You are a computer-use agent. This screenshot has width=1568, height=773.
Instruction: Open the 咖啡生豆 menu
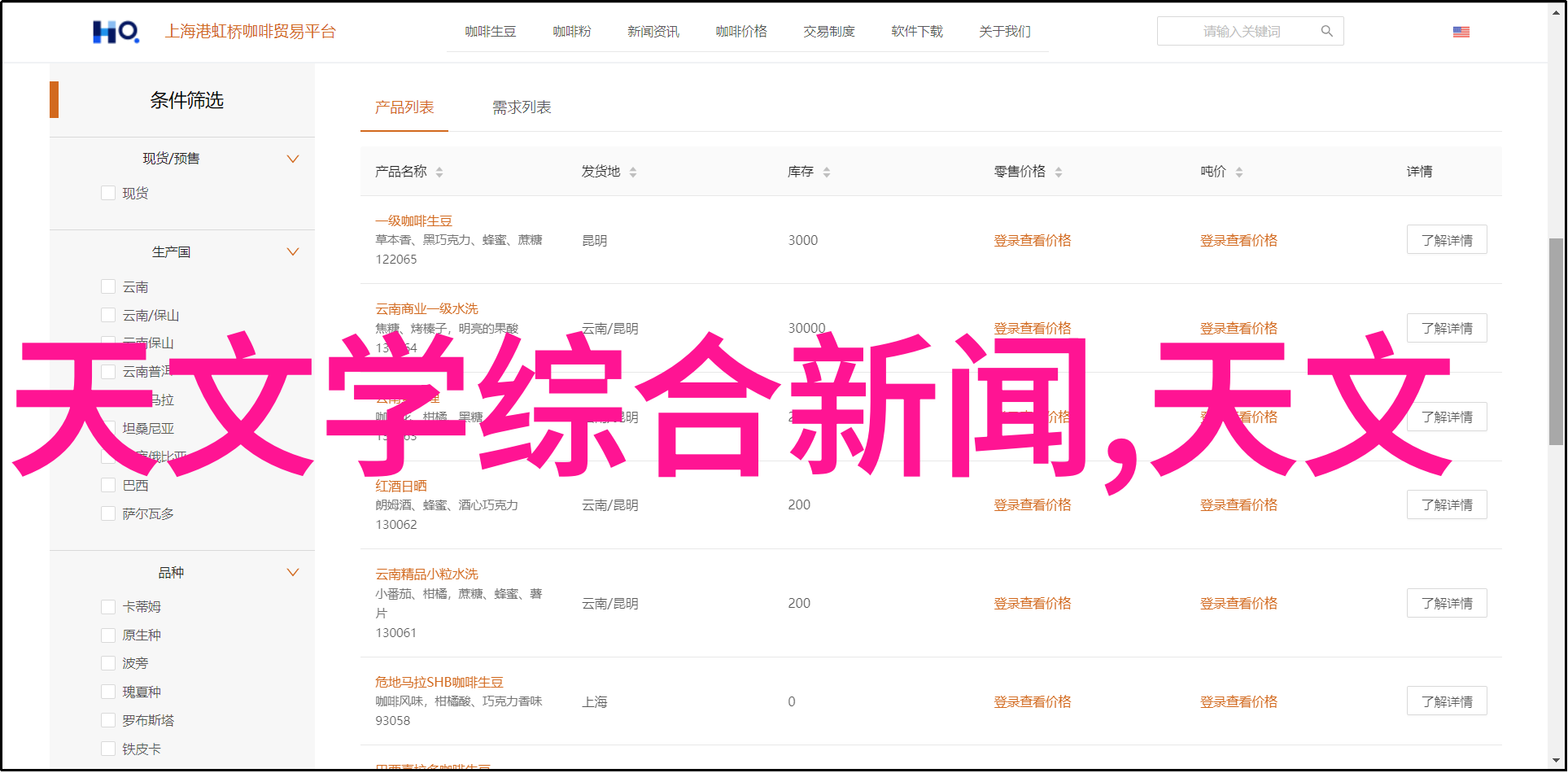490,31
